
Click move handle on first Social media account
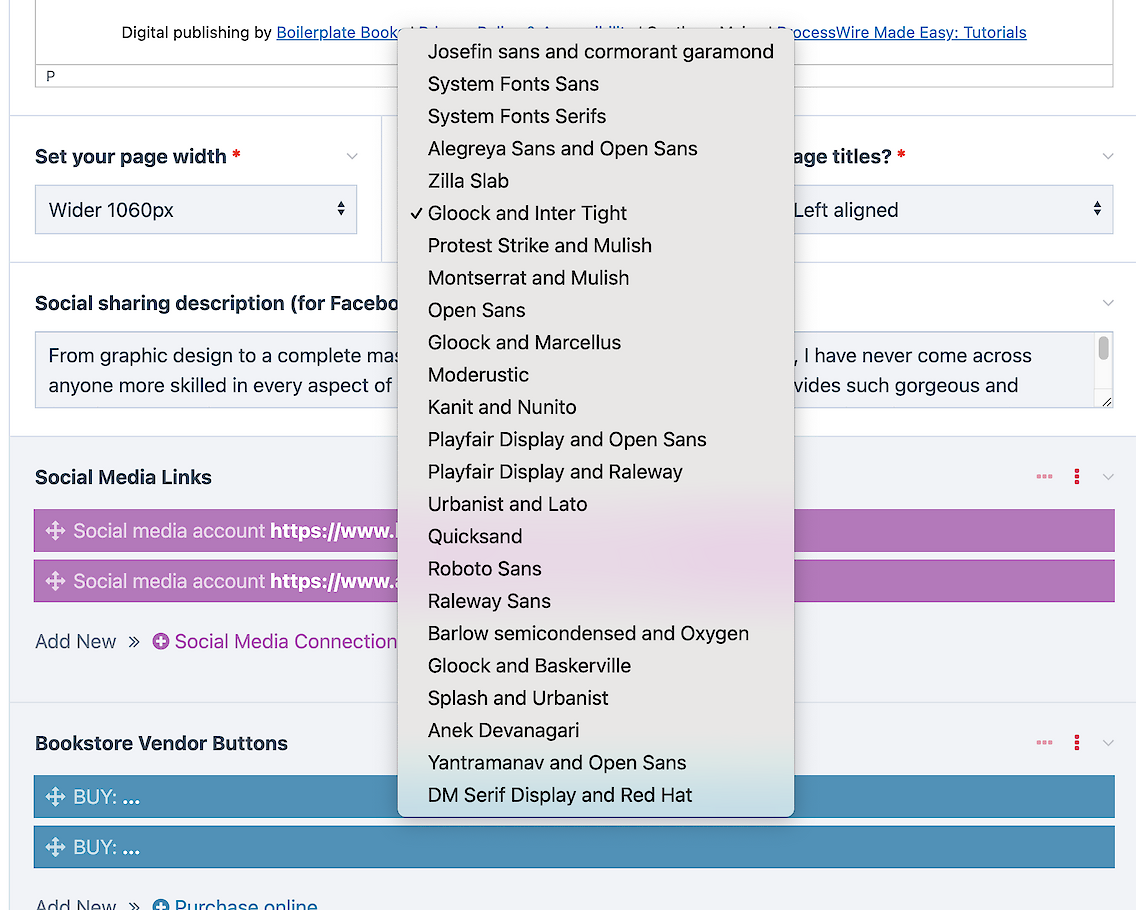click(x=55, y=531)
